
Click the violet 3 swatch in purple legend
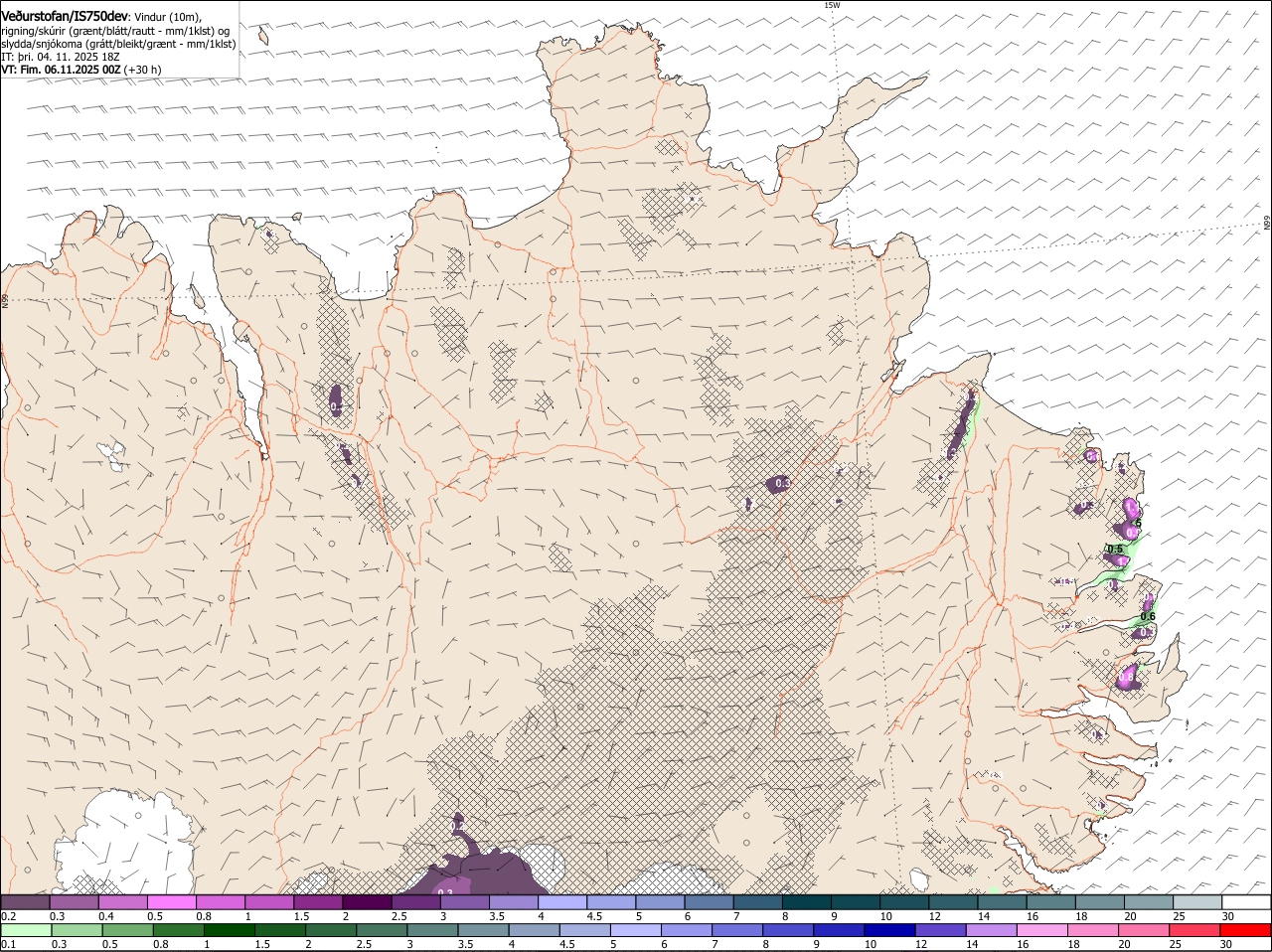(x=463, y=902)
